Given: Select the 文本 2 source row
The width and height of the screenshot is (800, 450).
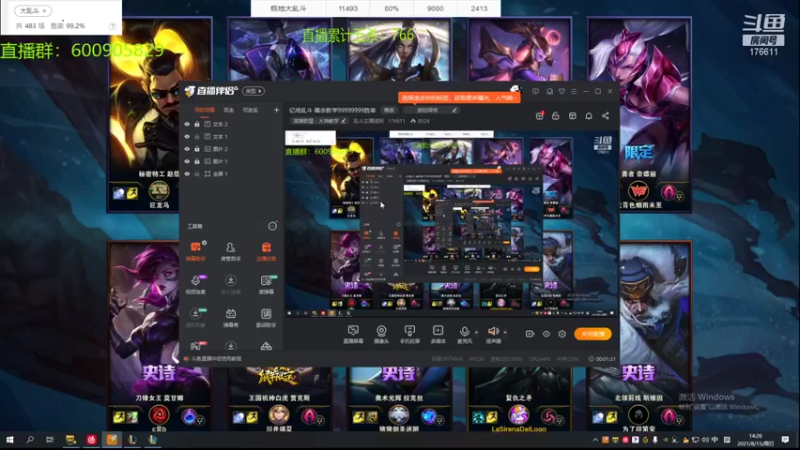Looking at the screenshot, I should [232, 124].
